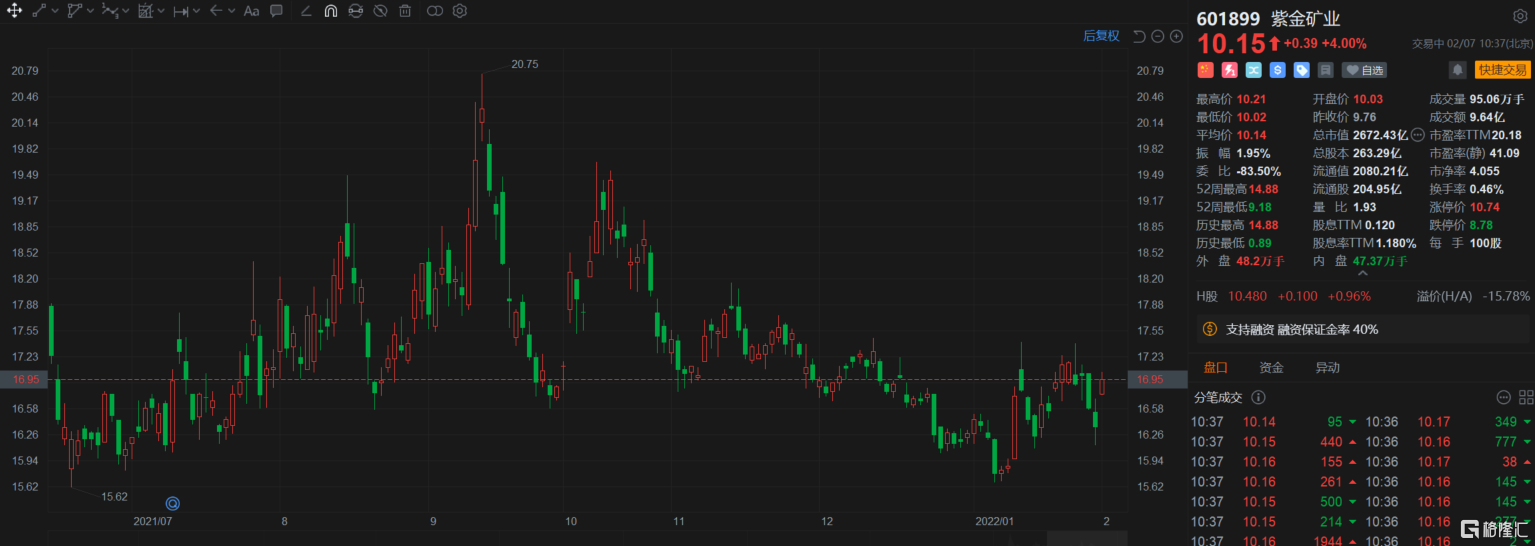Click the 20.75 high price label
Image resolution: width=1535 pixels, height=546 pixels.
pyautogui.click(x=524, y=63)
